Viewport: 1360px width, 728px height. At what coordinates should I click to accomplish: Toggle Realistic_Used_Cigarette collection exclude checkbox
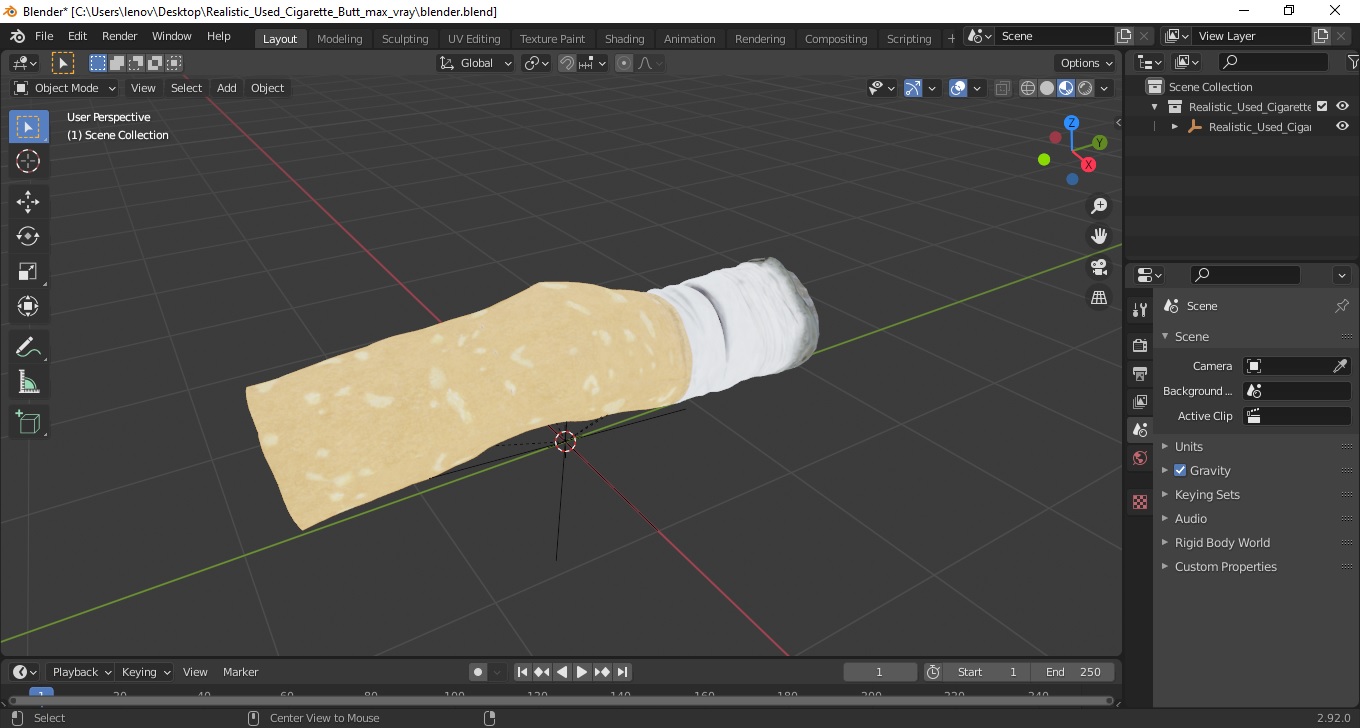pos(1322,106)
